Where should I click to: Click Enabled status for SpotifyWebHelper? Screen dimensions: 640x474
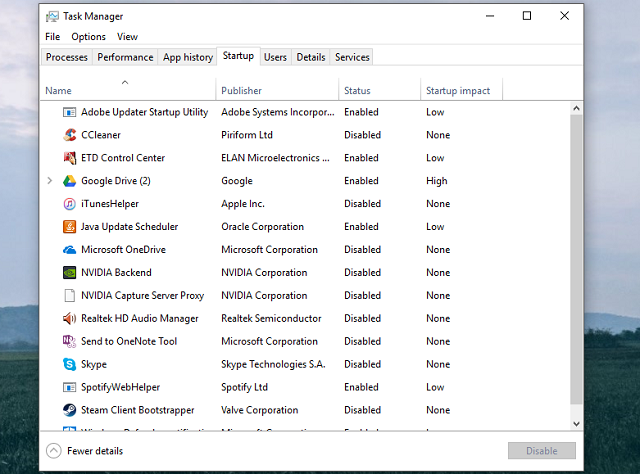point(361,387)
